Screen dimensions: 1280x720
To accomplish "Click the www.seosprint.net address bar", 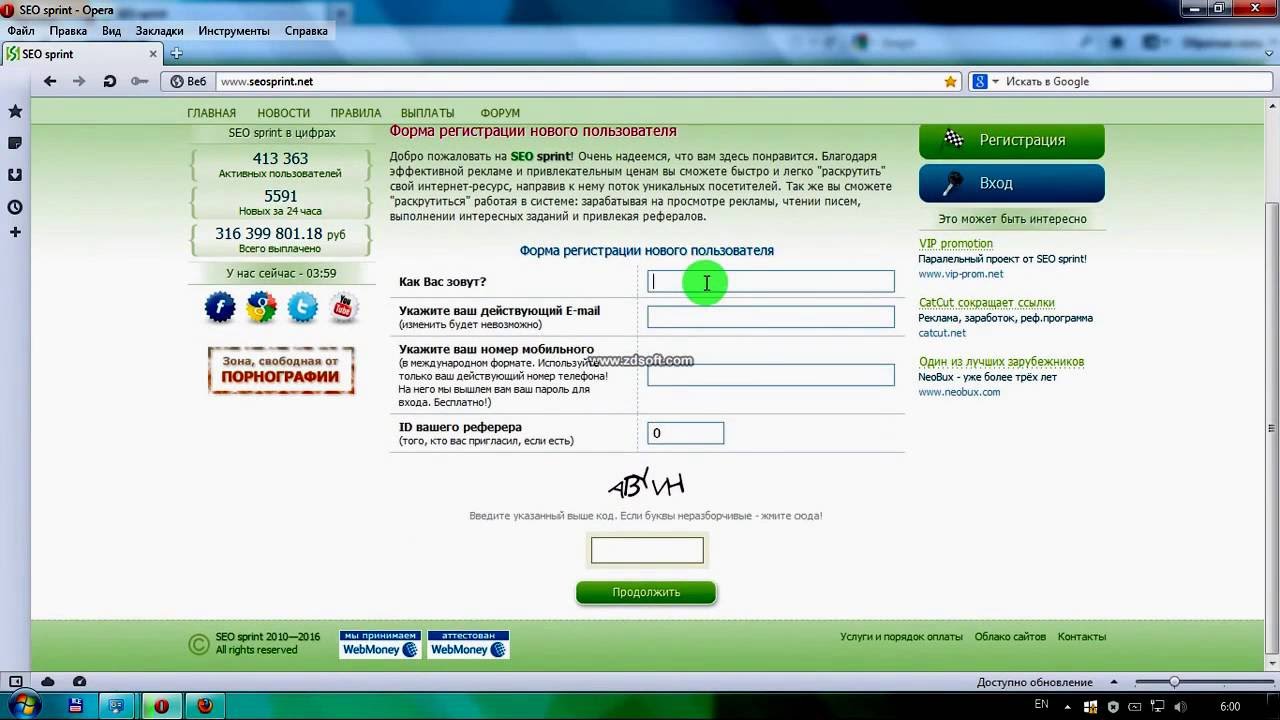I will pyautogui.click(x=577, y=82).
